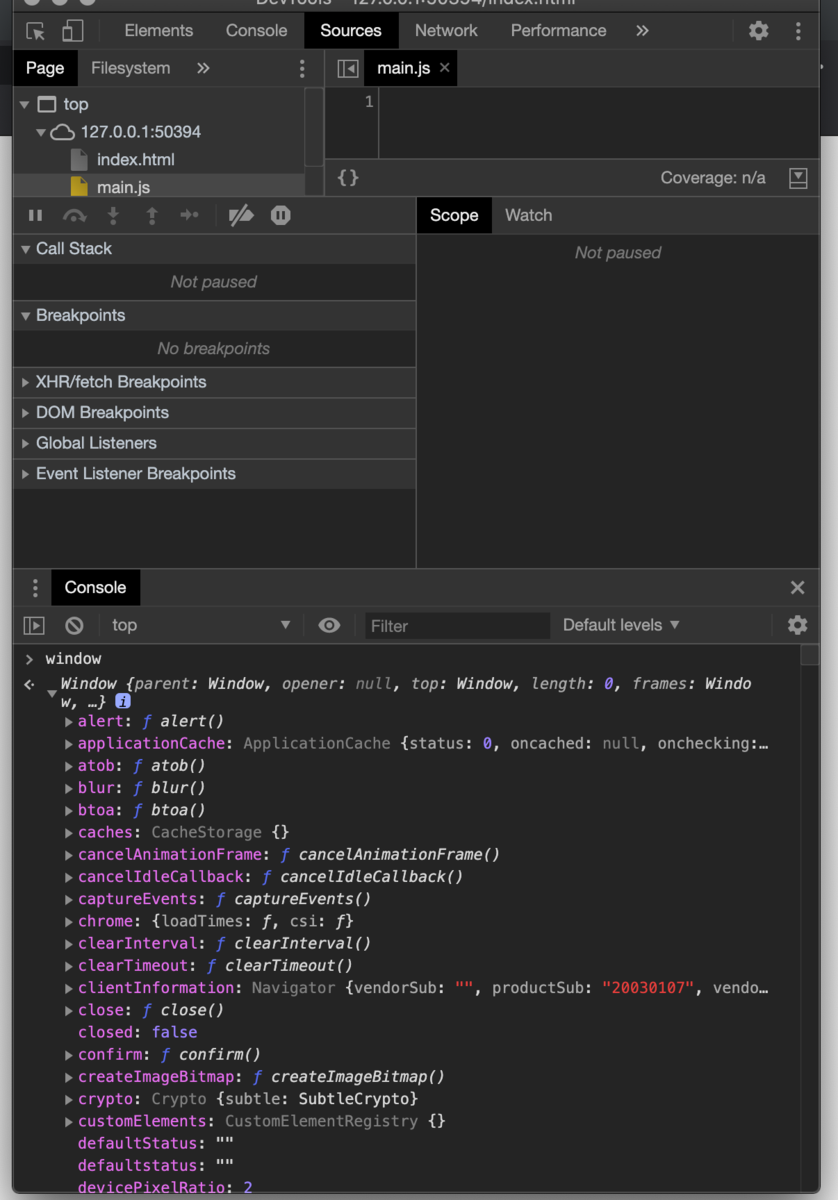The image size is (838, 1200).
Task: Open index.html in the file tree
Action: 136,160
